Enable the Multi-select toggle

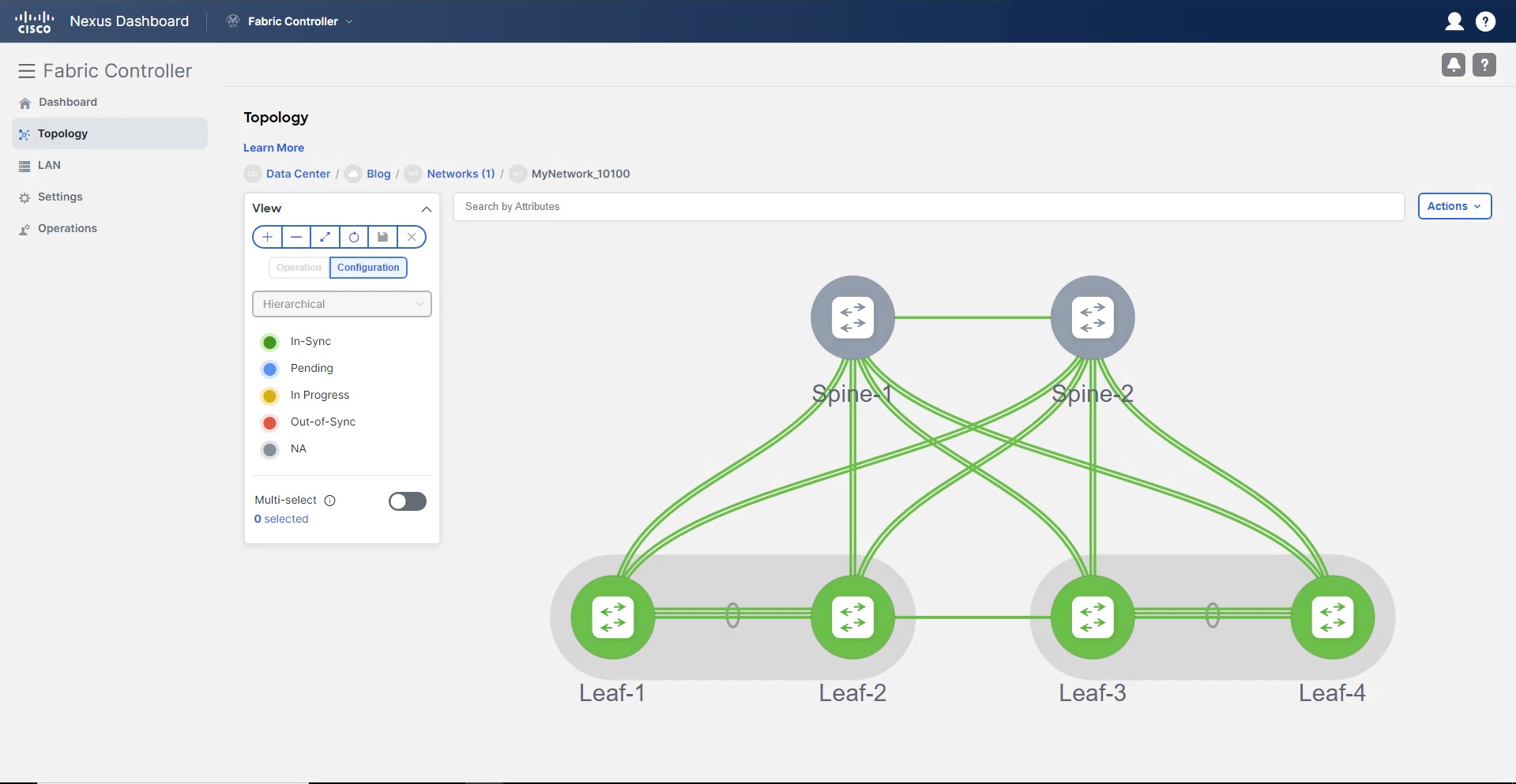408,501
